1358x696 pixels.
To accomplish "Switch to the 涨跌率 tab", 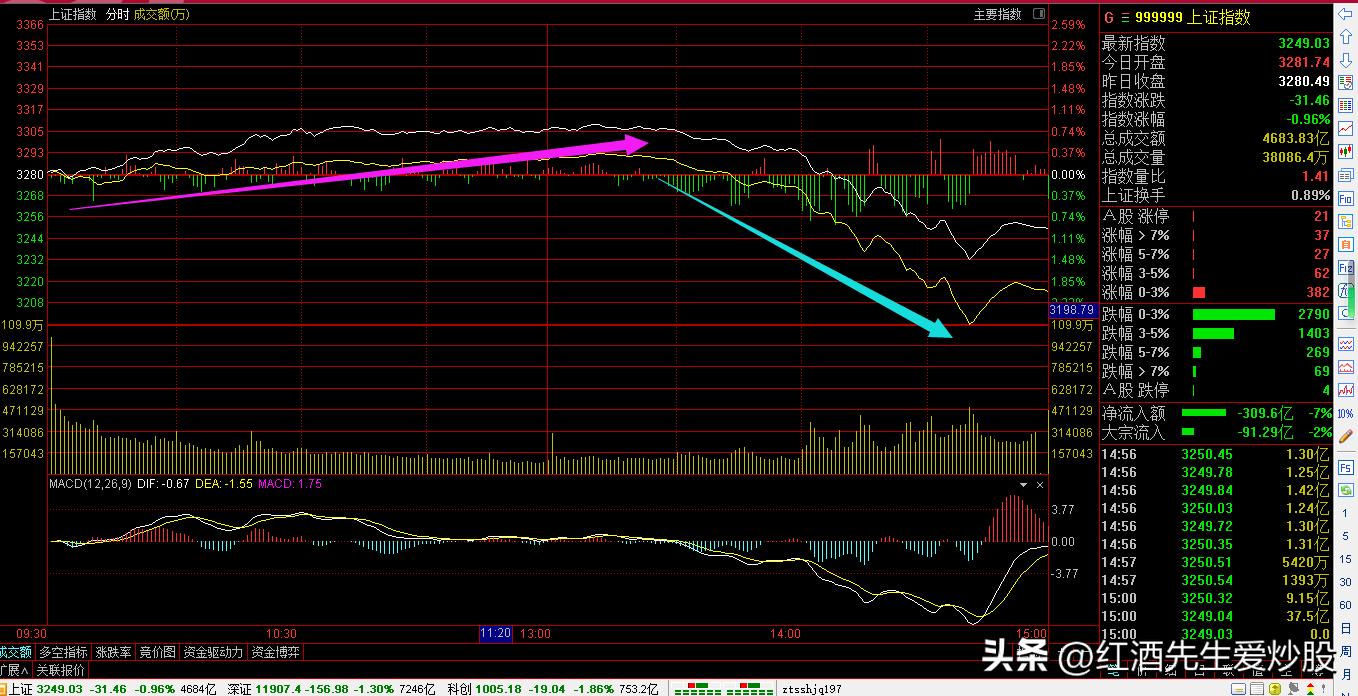I will 113,652.
